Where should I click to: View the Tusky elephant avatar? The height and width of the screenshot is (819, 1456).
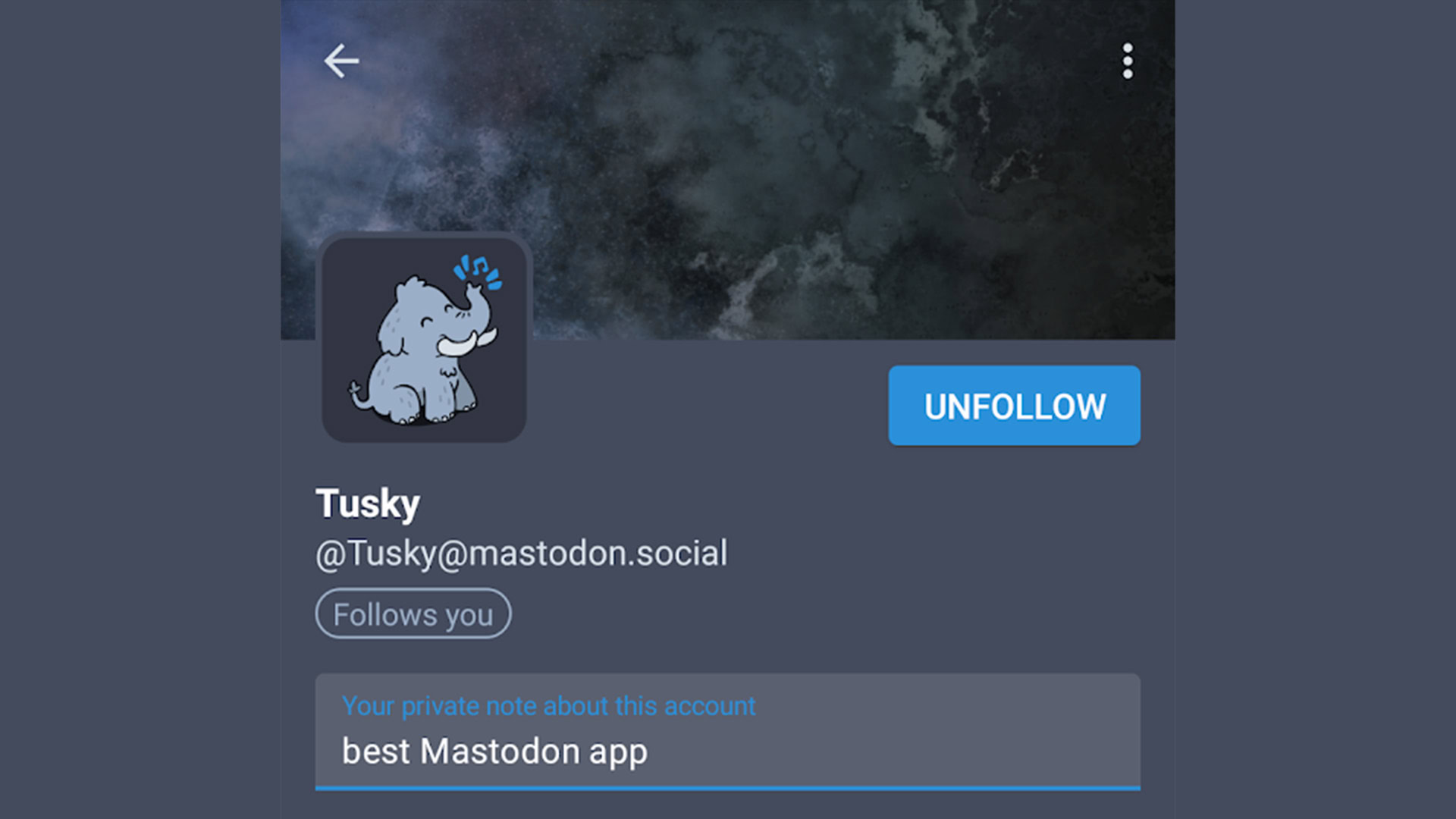point(424,339)
